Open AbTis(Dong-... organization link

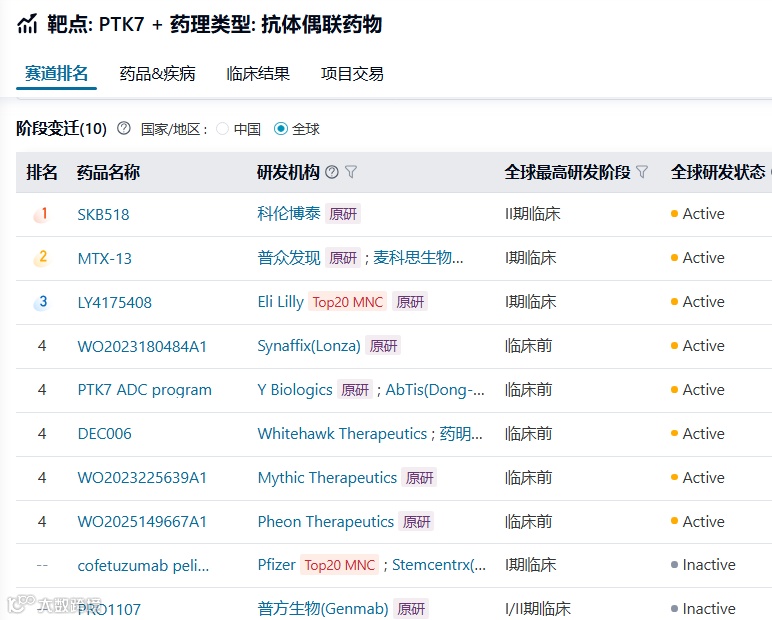435,390
